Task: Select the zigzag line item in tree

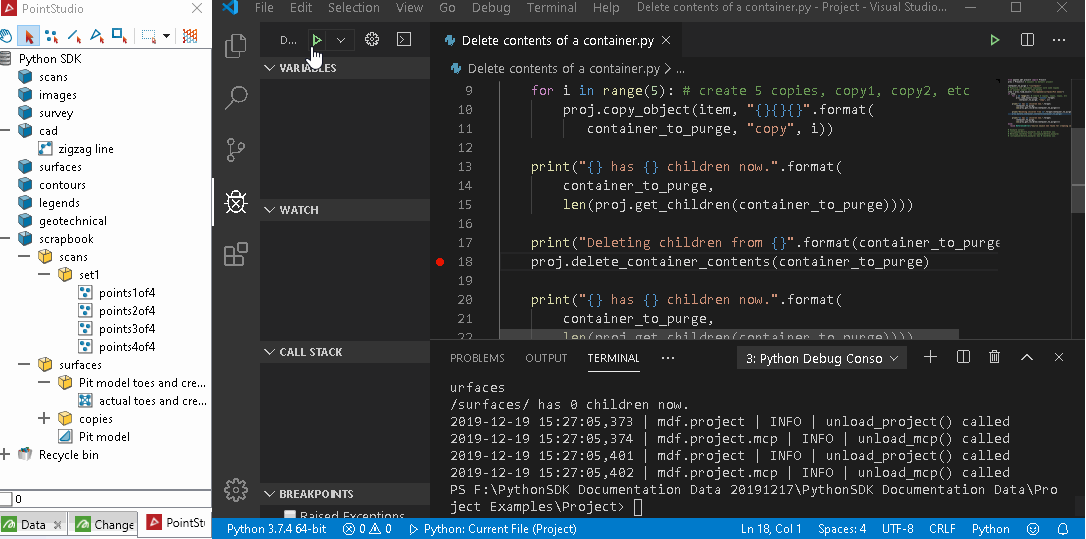Action: click(85, 149)
